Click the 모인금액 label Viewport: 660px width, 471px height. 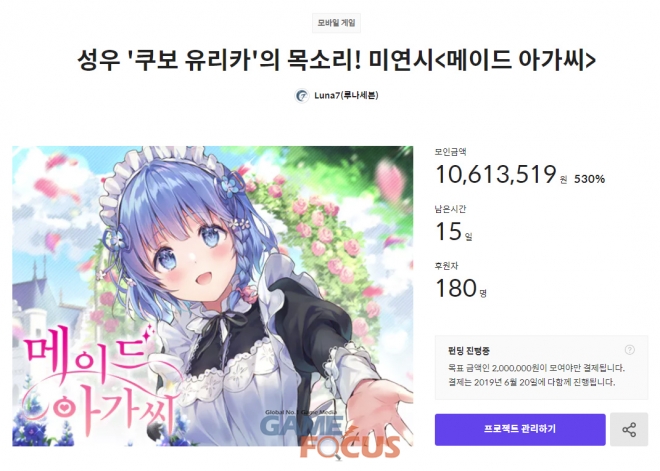450,152
